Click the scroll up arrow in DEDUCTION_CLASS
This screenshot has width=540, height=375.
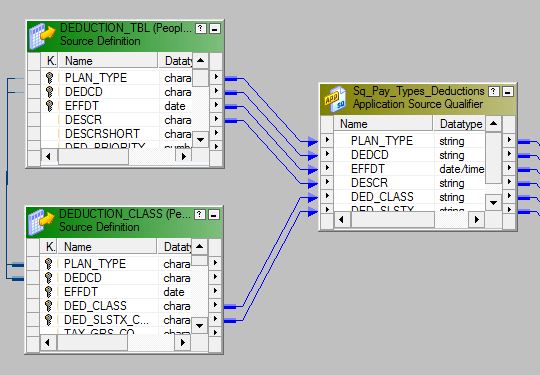(x=199, y=247)
